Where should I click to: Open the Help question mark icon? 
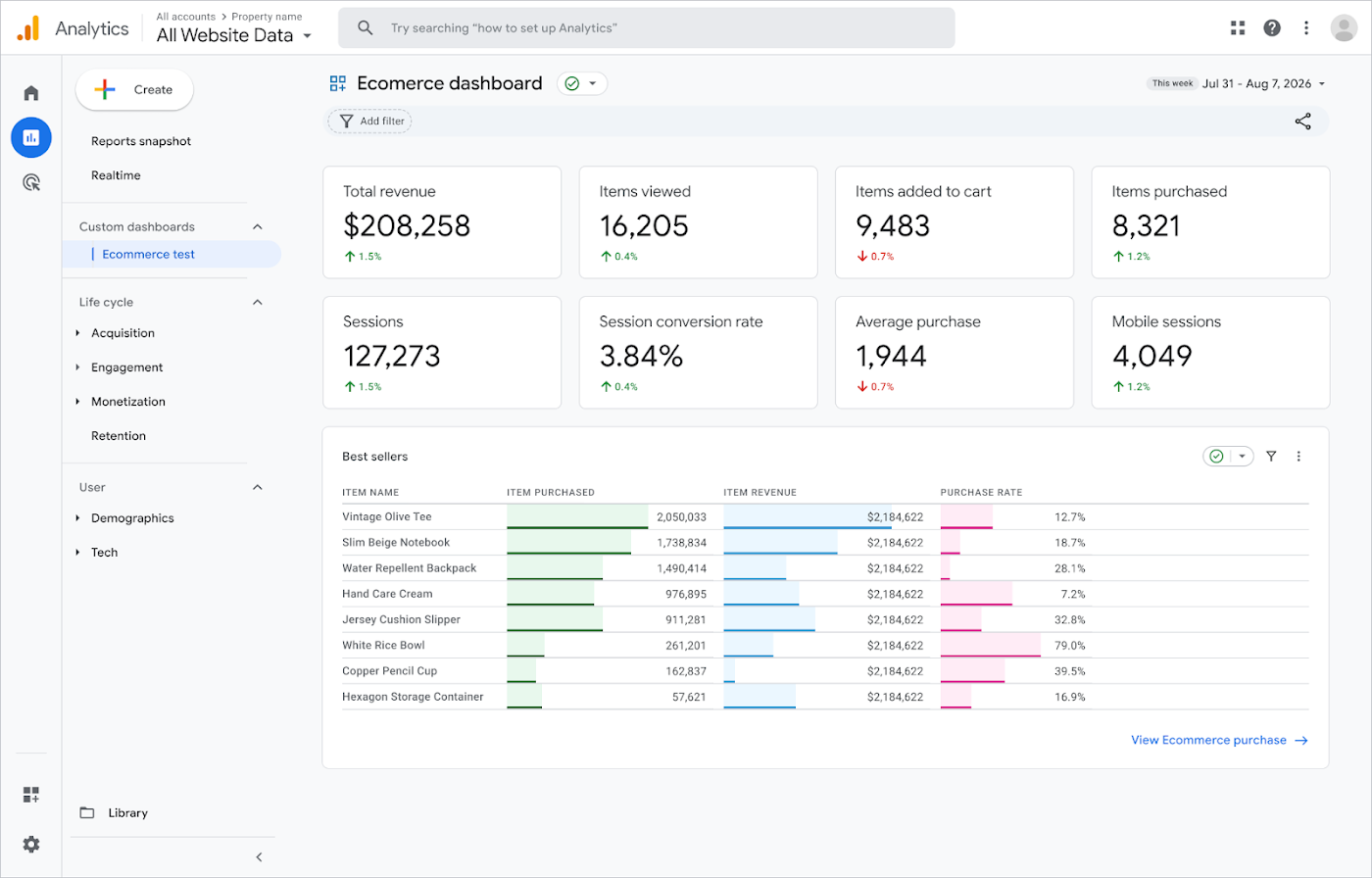point(1272,27)
